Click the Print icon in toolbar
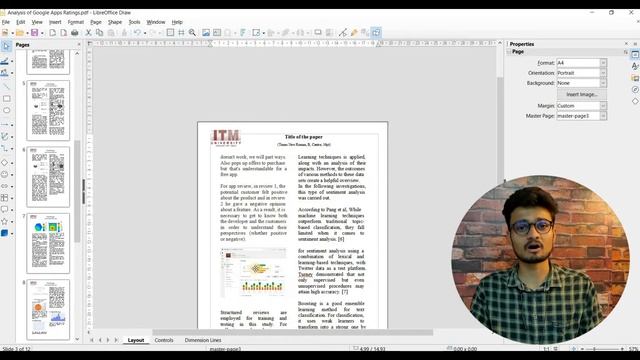This screenshot has width=640, height=360. [x=75, y=33]
